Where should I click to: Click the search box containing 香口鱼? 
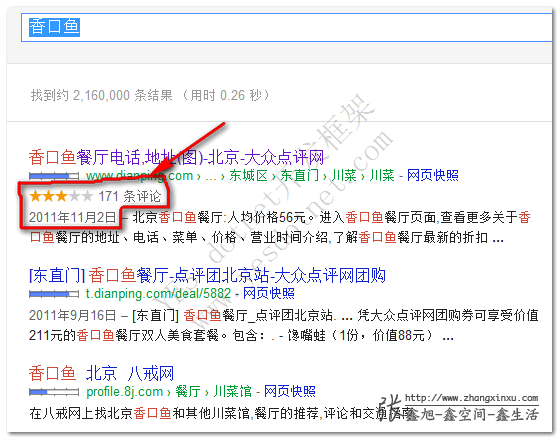coord(287,27)
